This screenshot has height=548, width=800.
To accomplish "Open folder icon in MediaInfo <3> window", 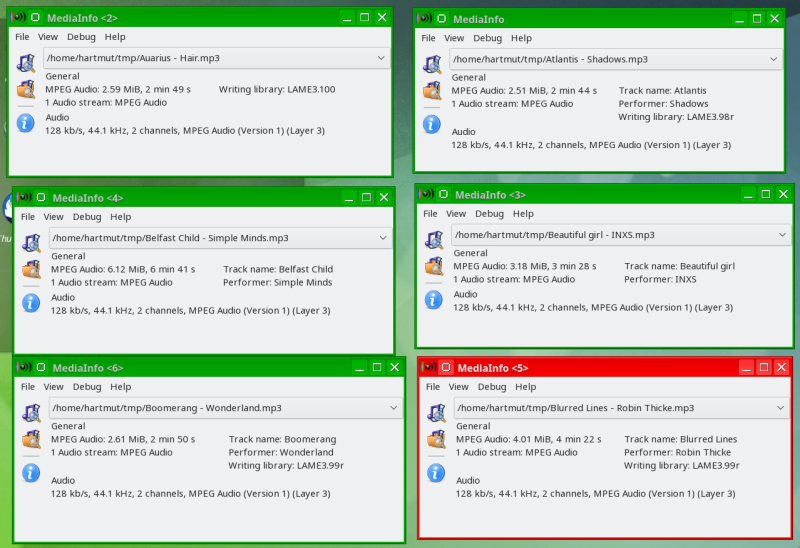I will (x=434, y=266).
